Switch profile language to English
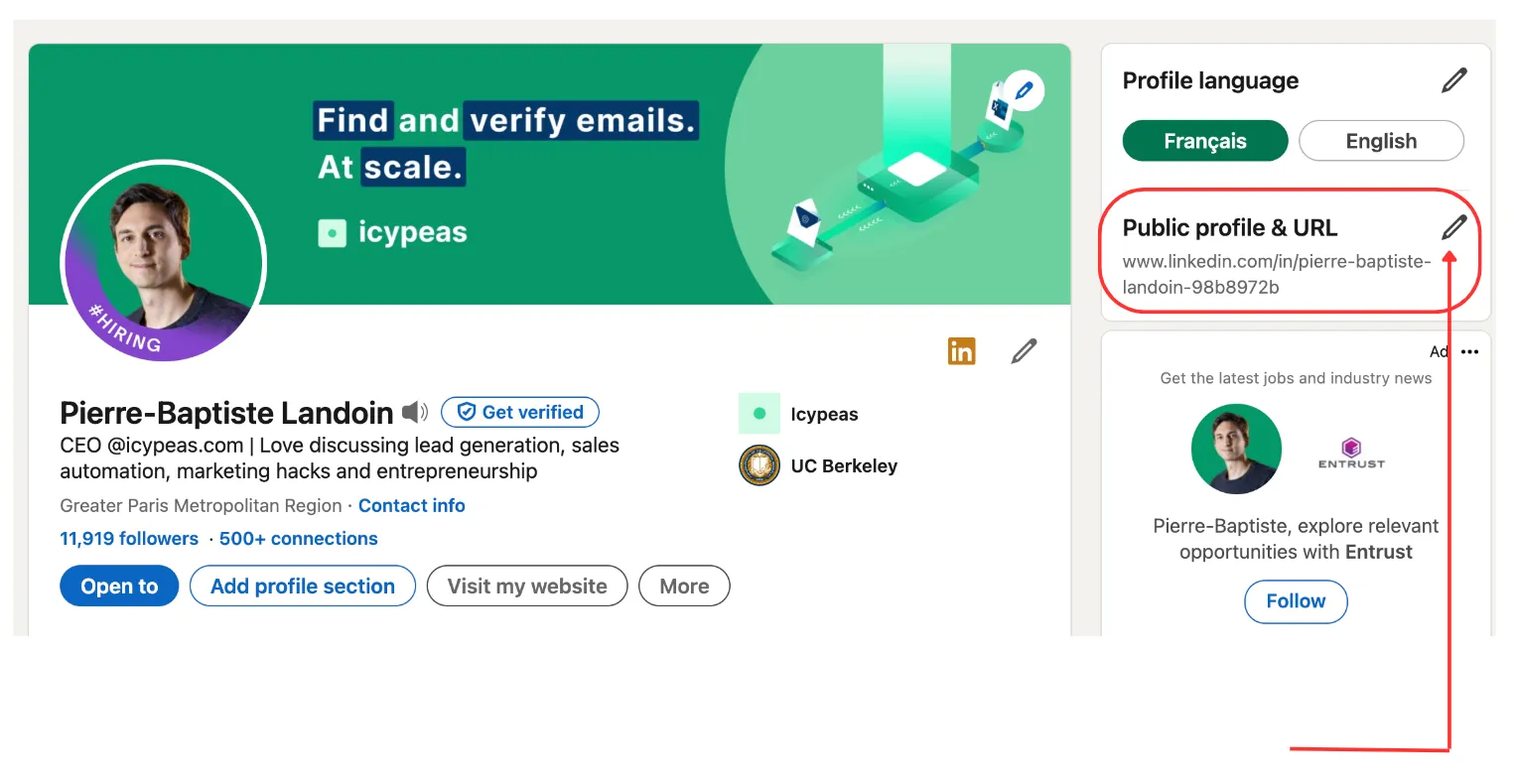Screen dimensions: 1517x784 coord(1381,141)
